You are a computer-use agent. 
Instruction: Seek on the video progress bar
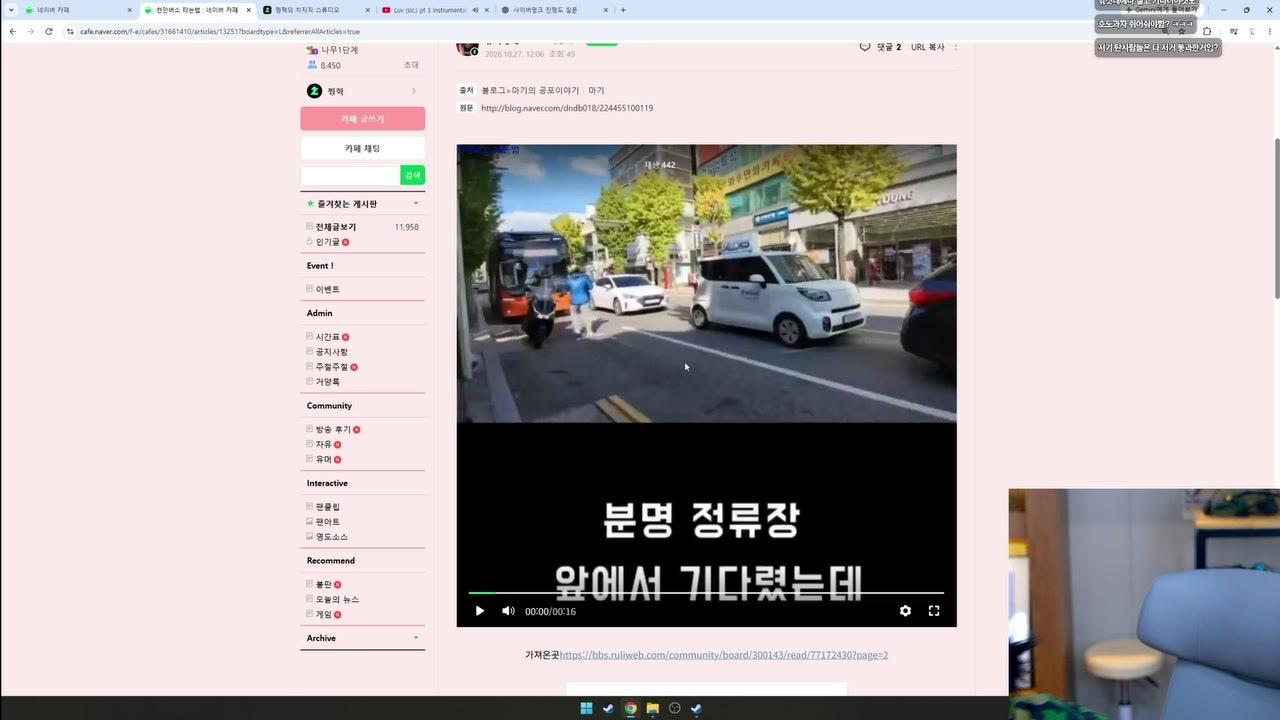pyautogui.click(x=706, y=593)
